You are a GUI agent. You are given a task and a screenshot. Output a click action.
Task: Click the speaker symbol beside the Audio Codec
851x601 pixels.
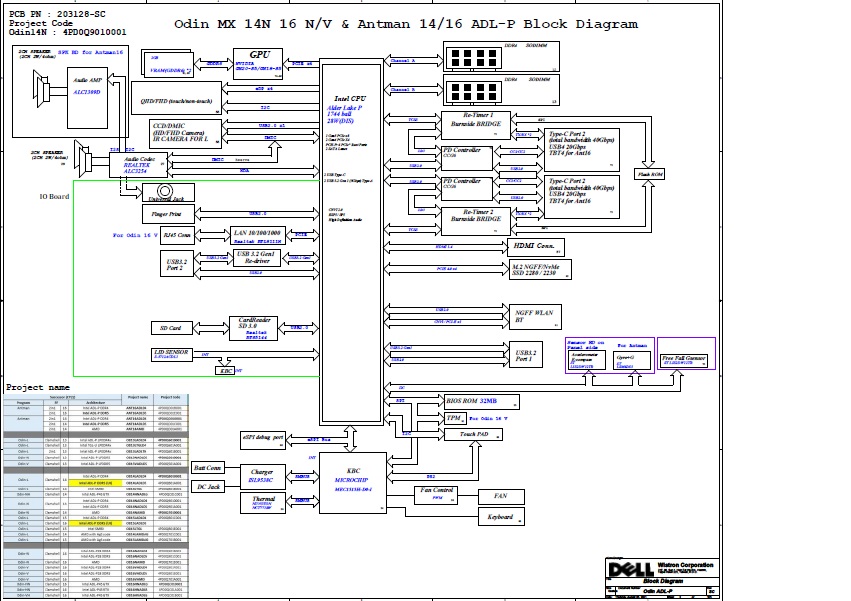click(x=83, y=160)
